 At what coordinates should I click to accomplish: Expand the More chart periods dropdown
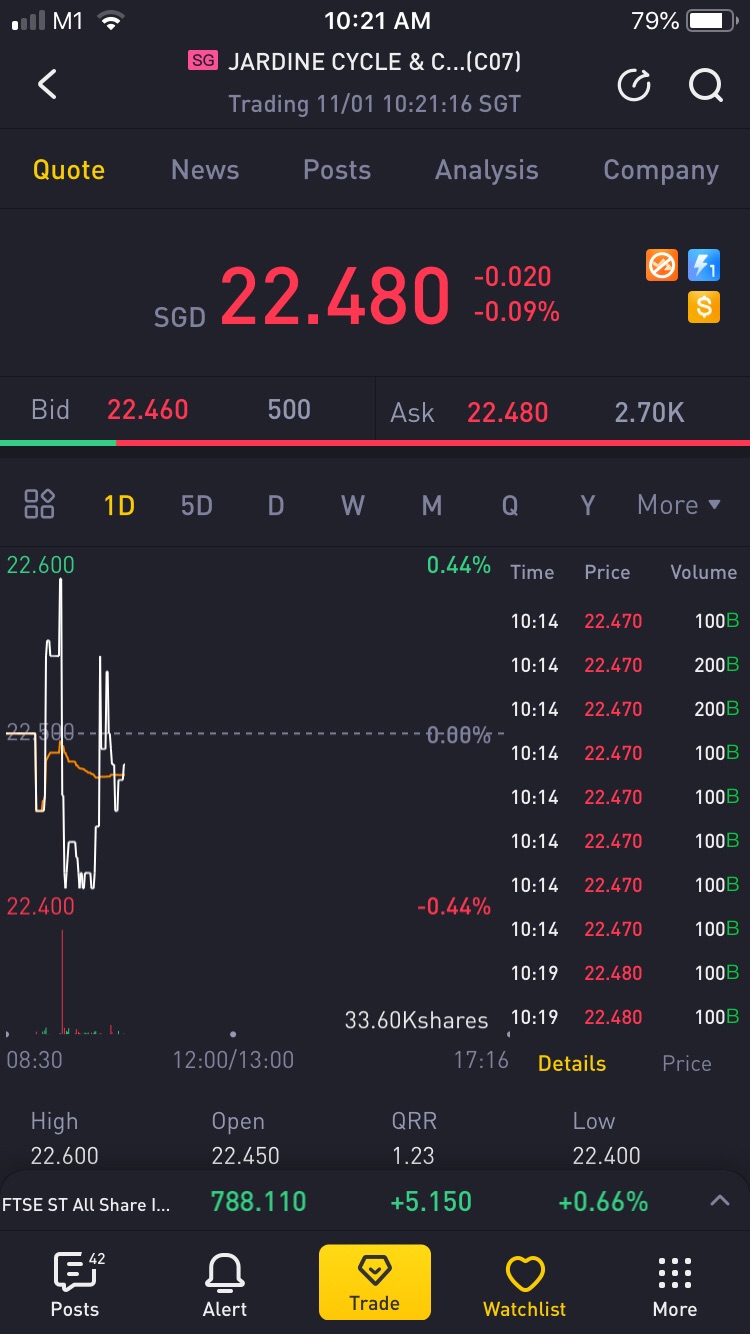(679, 505)
